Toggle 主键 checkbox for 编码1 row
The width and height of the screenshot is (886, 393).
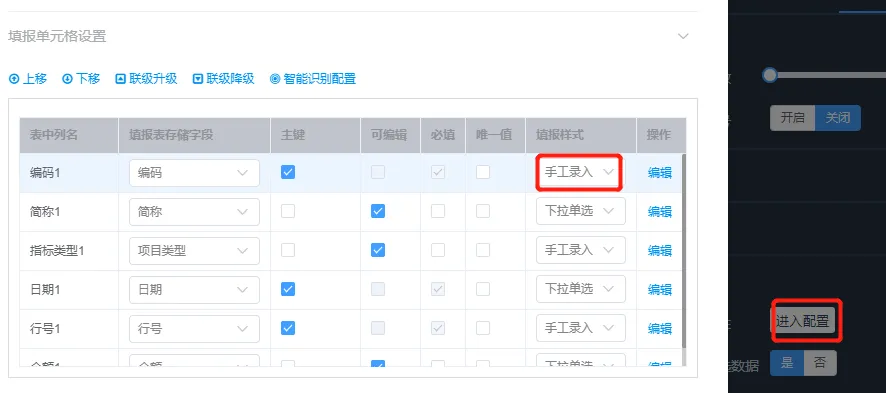288,172
